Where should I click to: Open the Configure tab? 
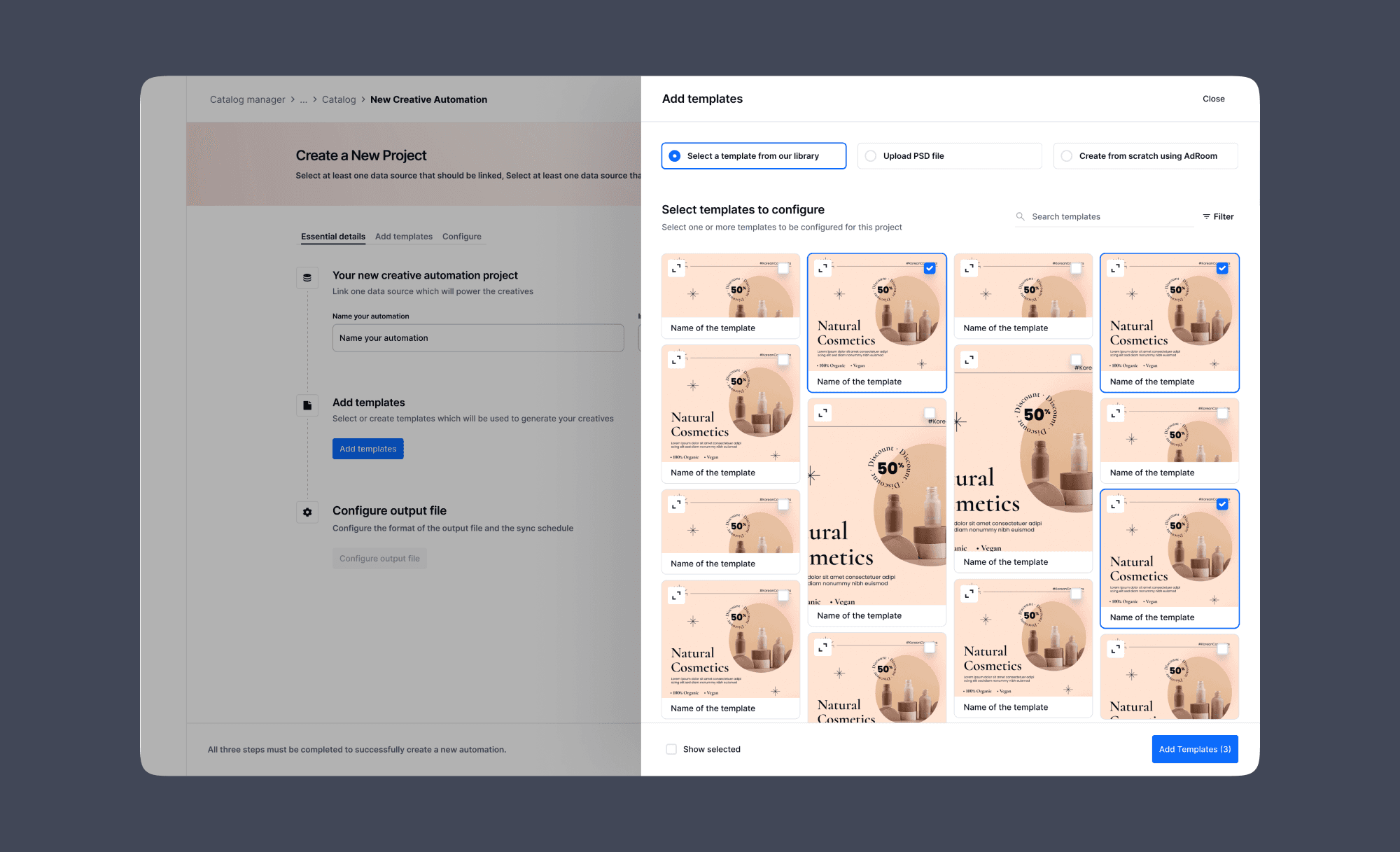pyautogui.click(x=461, y=237)
